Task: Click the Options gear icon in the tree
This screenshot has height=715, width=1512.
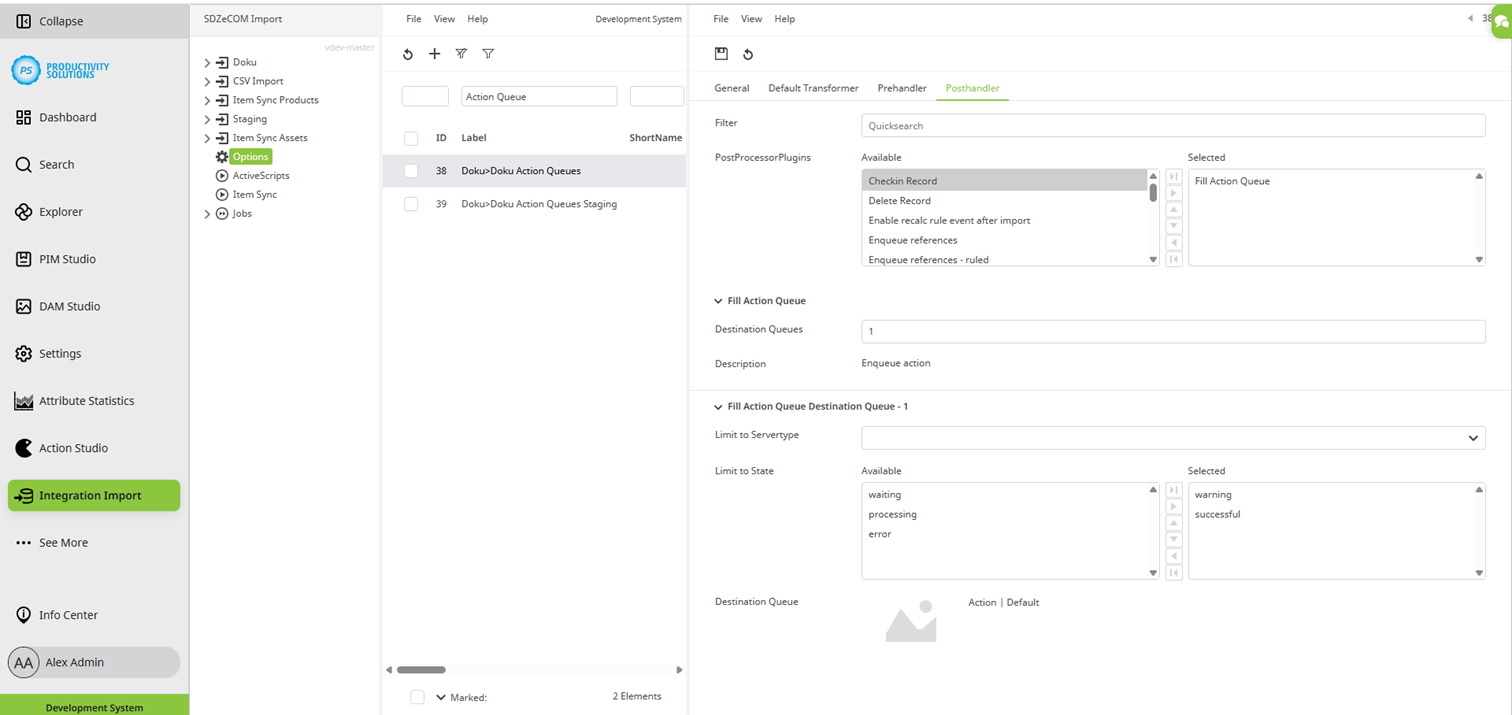Action: (x=222, y=157)
